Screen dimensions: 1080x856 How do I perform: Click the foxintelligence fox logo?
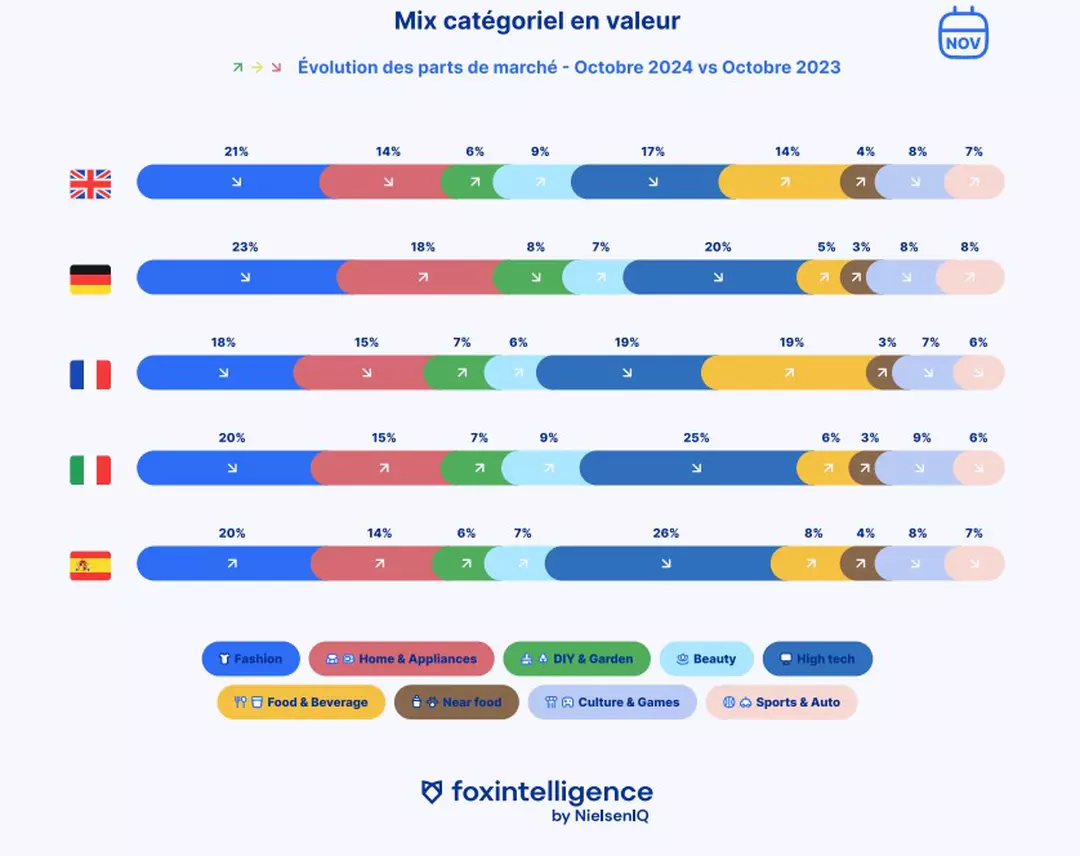[432, 792]
